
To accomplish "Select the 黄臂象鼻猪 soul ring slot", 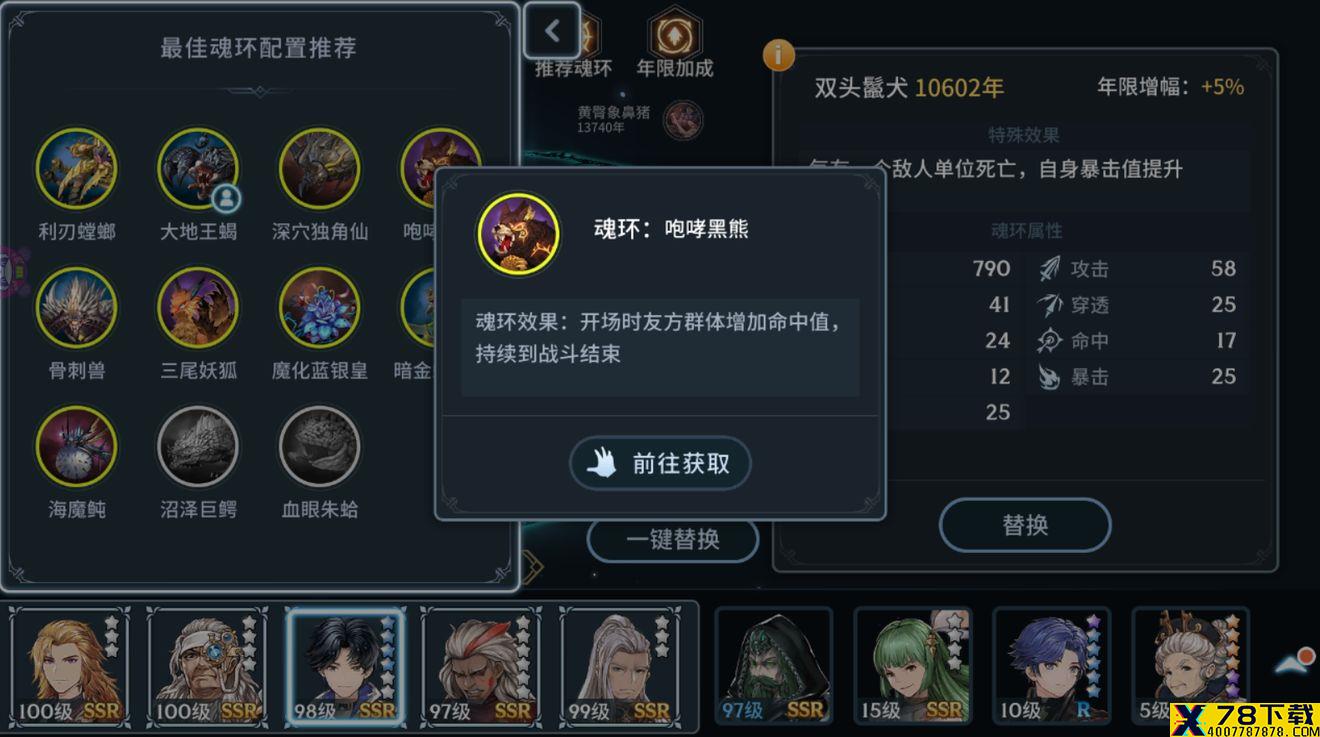I will tap(684, 120).
